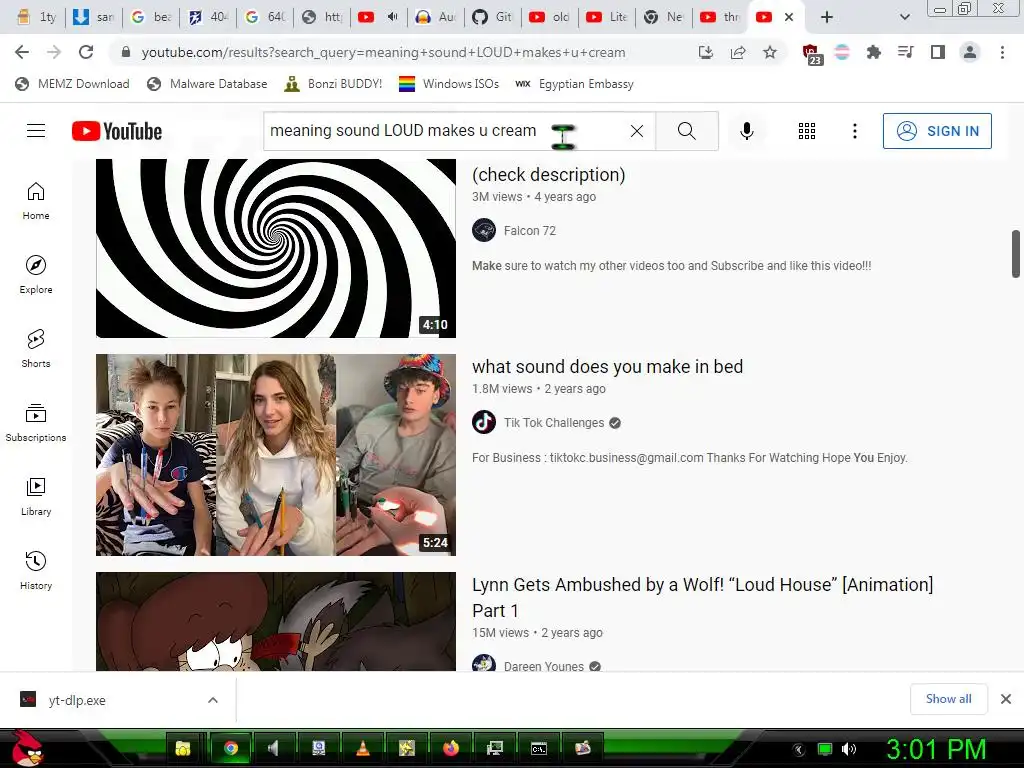Expand the tab search chevron
Screen dimensions: 1024x768
point(904,17)
